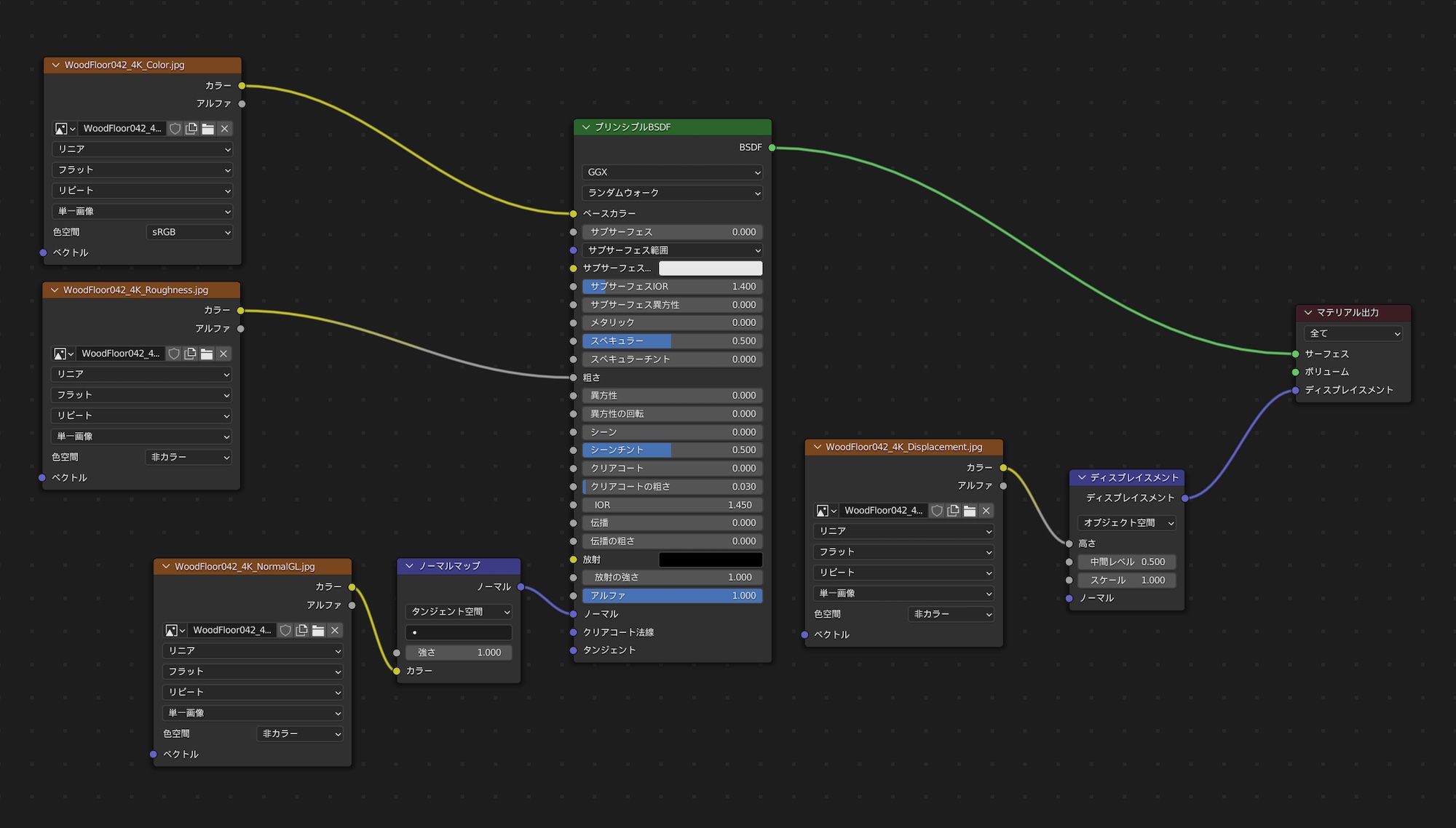Collapse the マテリアル出力 node
This screenshot has width=1456, height=828.
[x=1308, y=312]
